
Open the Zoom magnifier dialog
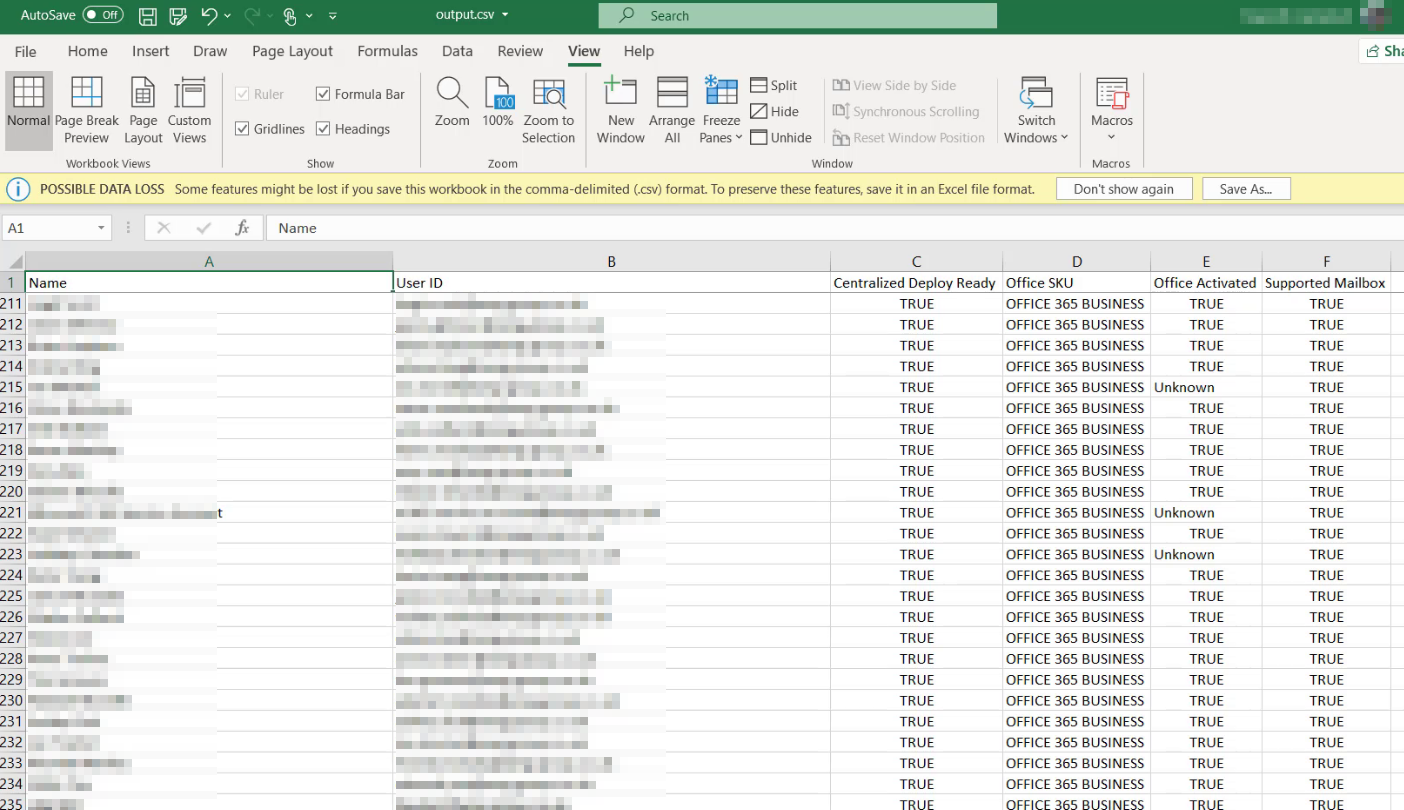tap(452, 102)
